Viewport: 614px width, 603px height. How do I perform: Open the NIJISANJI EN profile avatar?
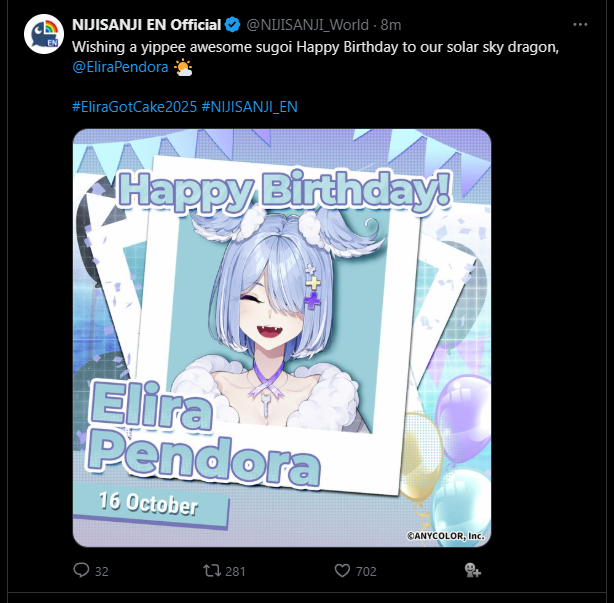(x=44, y=34)
